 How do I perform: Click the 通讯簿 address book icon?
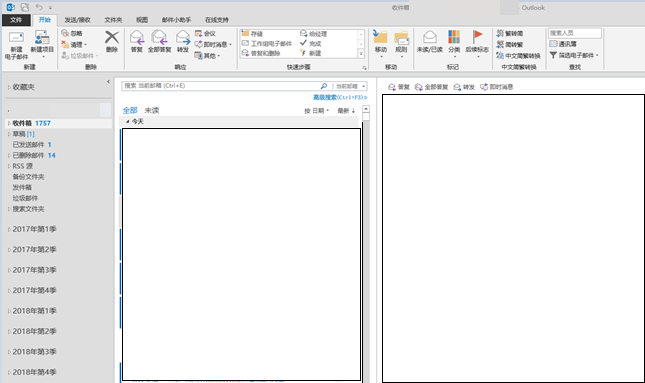click(553, 44)
